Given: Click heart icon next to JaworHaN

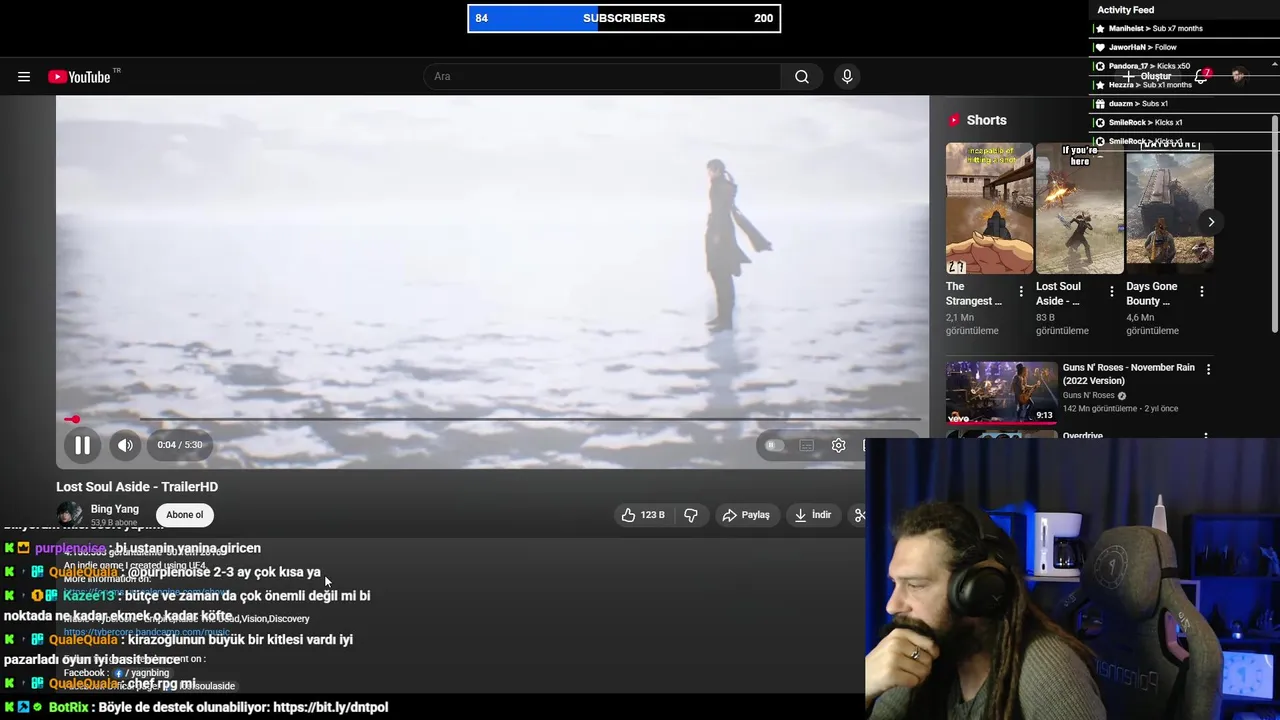Looking at the screenshot, I should click(x=1100, y=47).
